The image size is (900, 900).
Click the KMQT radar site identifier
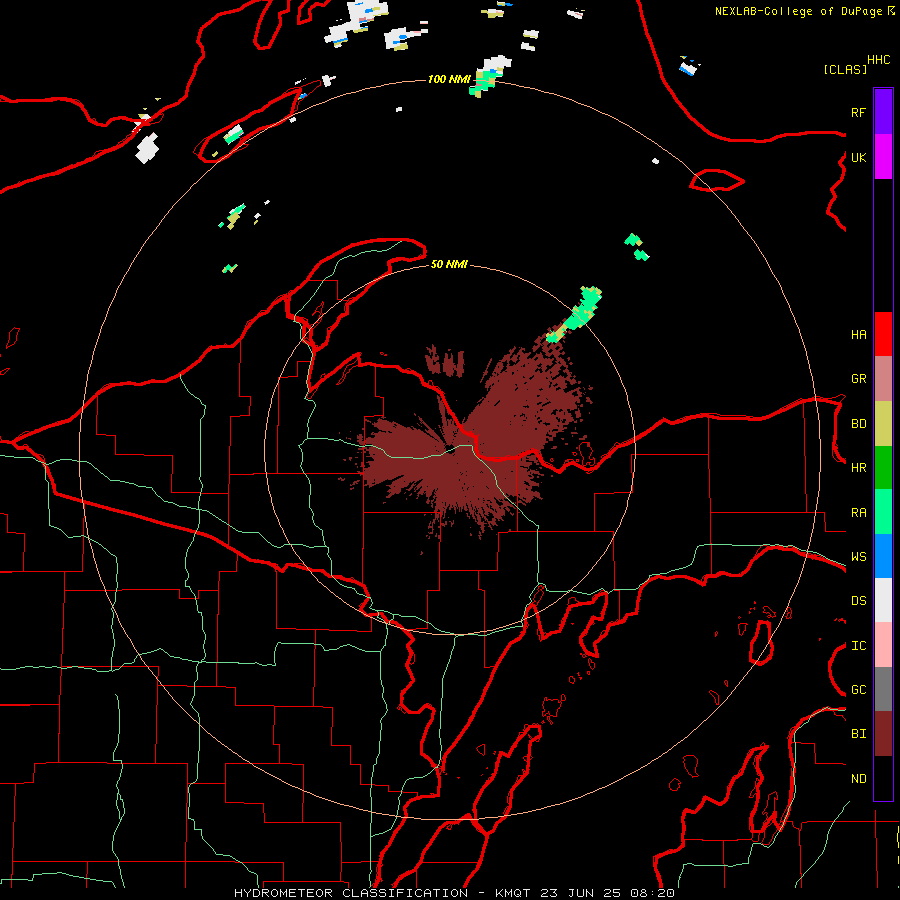point(513,893)
